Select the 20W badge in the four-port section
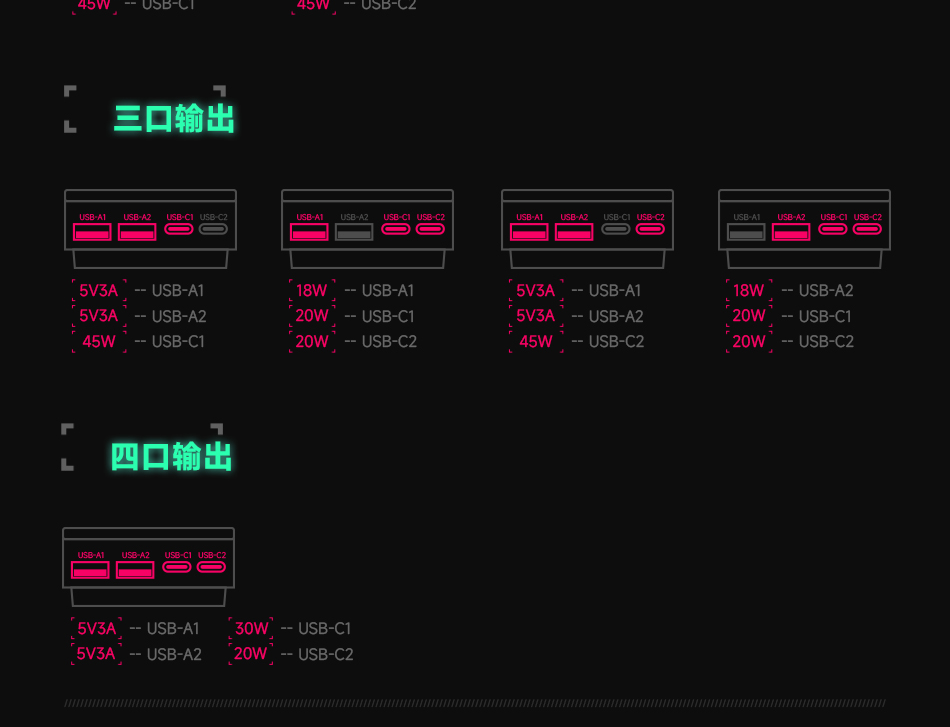This screenshot has width=950, height=727. [x=251, y=654]
